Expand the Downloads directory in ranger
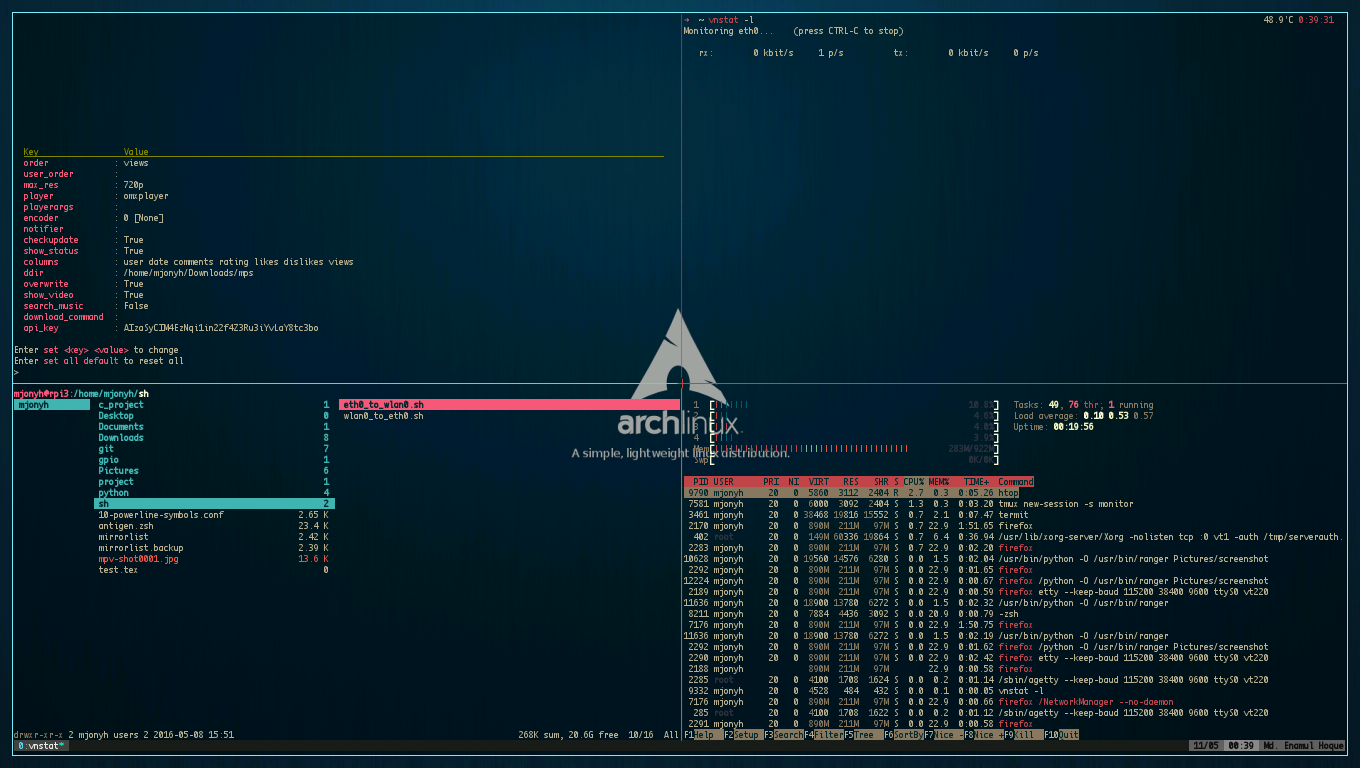Screen dimensions: 1360x768 coord(120,437)
